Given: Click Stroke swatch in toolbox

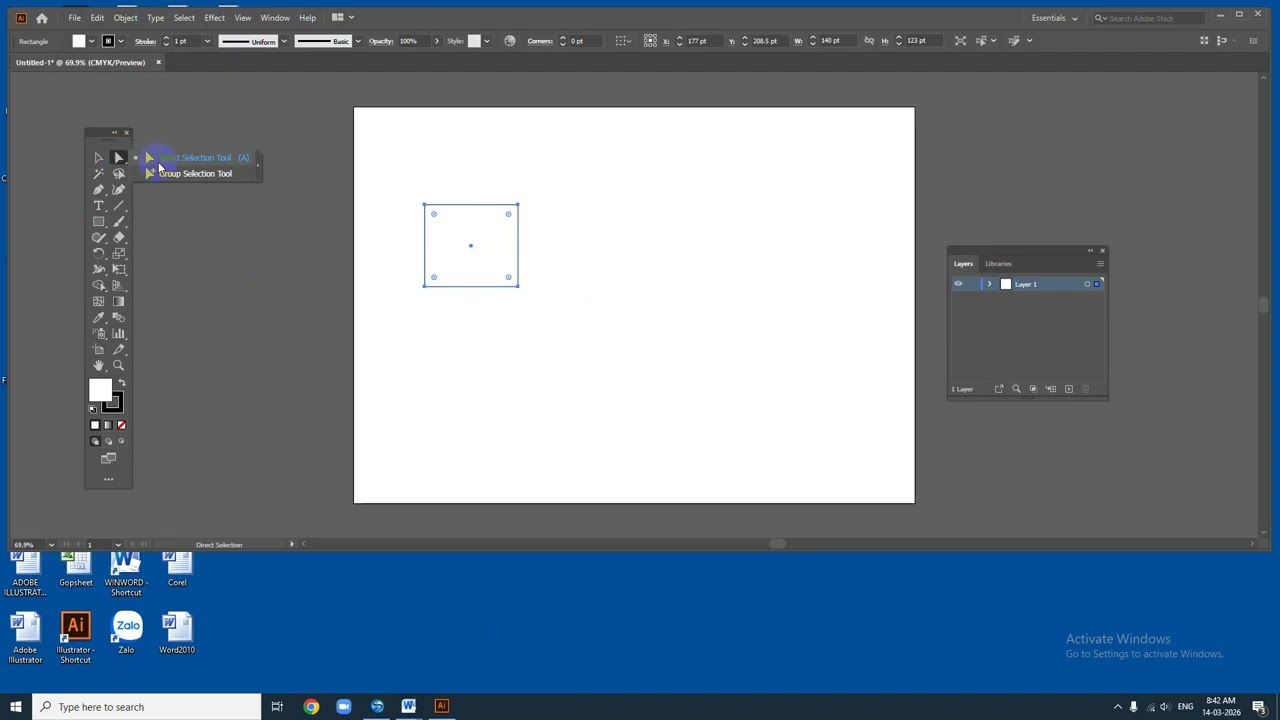Looking at the screenshot, I should tap(113, 402).
